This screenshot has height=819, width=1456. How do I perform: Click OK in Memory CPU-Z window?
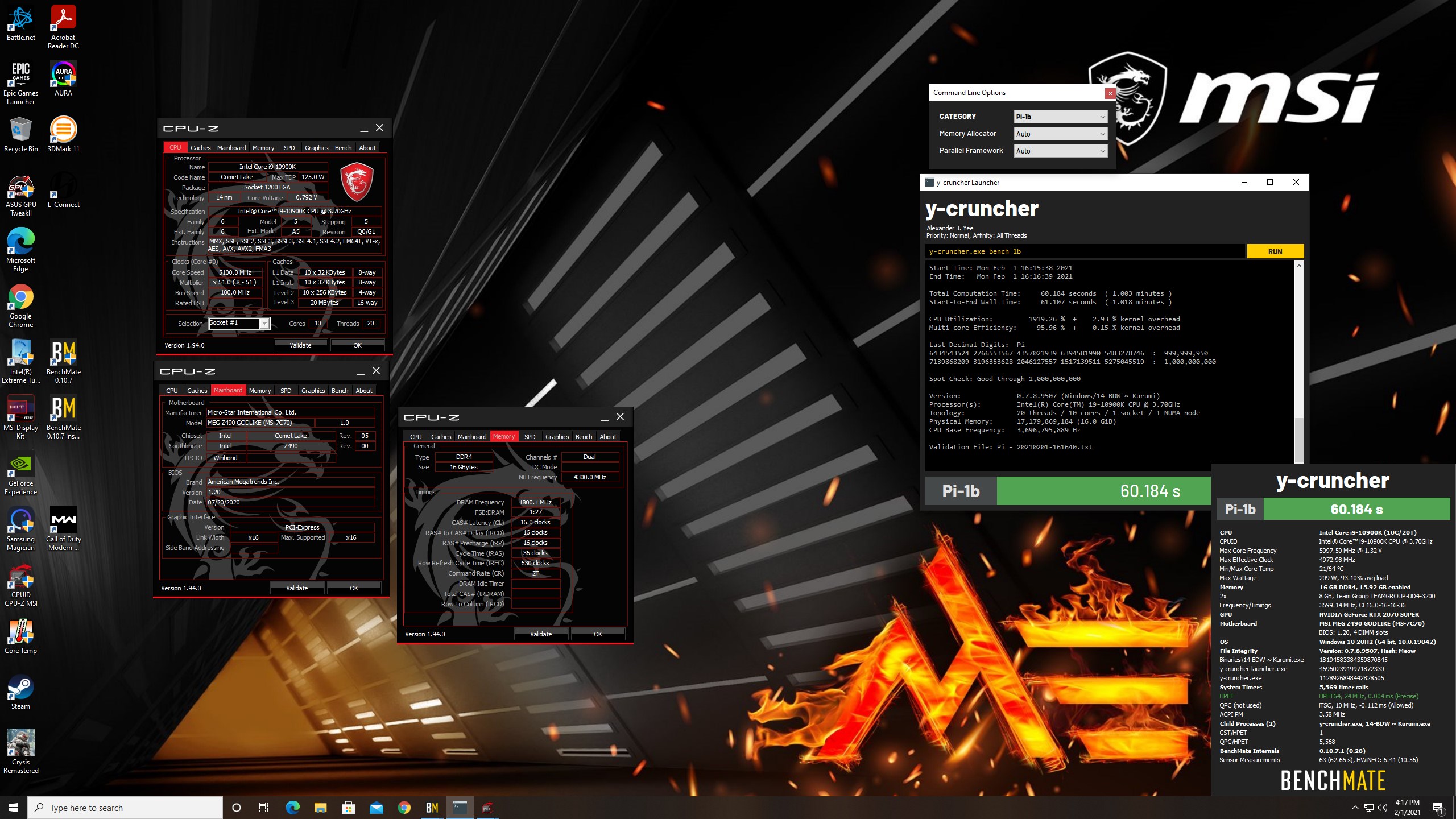coord(598,634)
